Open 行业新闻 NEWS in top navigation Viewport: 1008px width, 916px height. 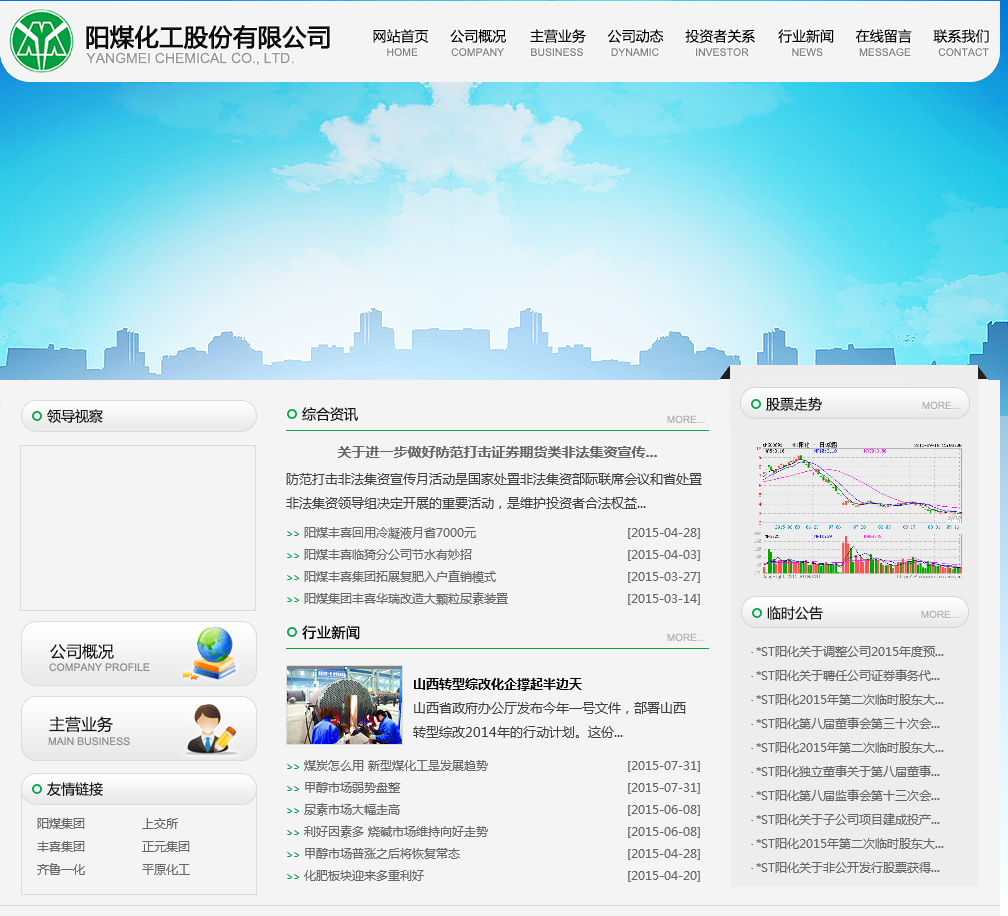(806, 43)
